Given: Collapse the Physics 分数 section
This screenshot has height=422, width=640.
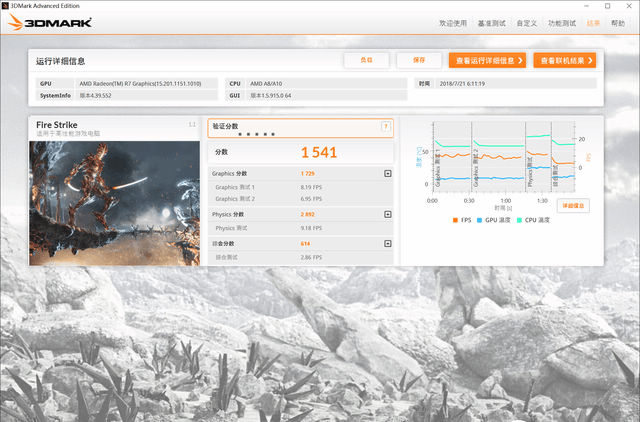Looking at the screenshot, I should [x=388, y=214].
